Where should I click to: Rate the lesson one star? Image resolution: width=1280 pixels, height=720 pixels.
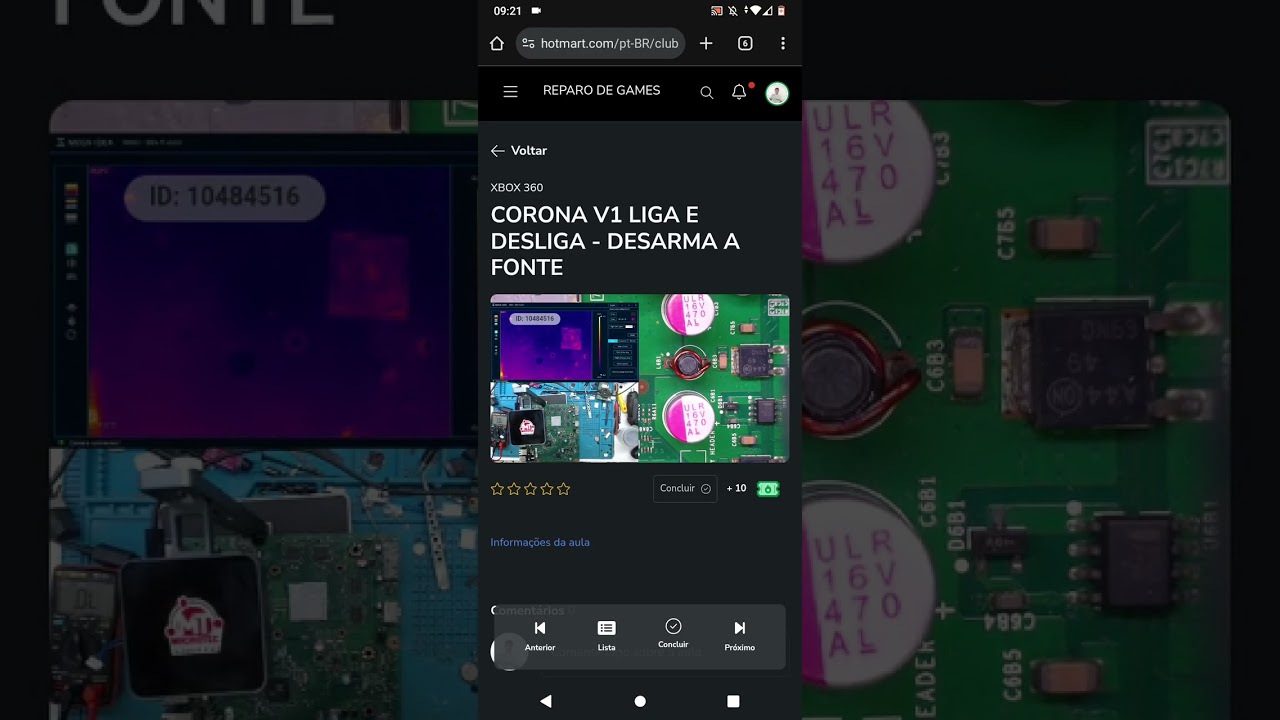(497, 489)
